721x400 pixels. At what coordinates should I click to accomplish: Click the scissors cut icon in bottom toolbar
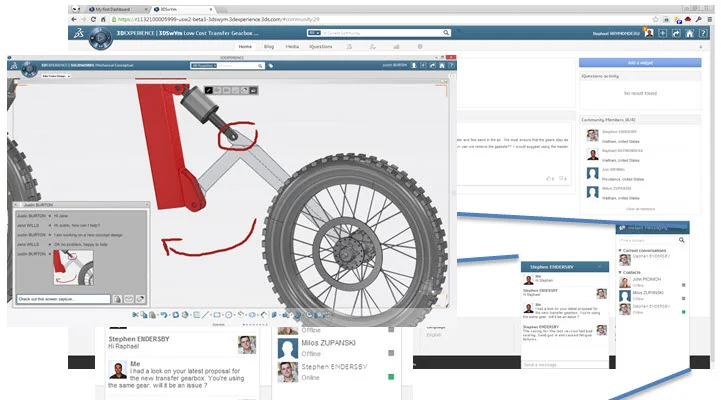click(137, 314)
